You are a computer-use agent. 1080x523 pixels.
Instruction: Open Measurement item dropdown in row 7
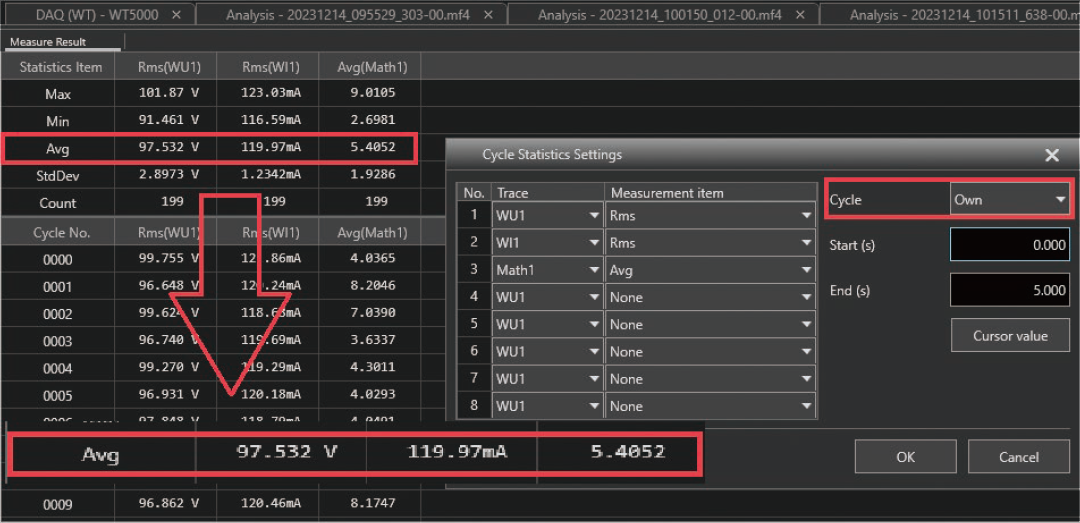[x=710, y=378]
